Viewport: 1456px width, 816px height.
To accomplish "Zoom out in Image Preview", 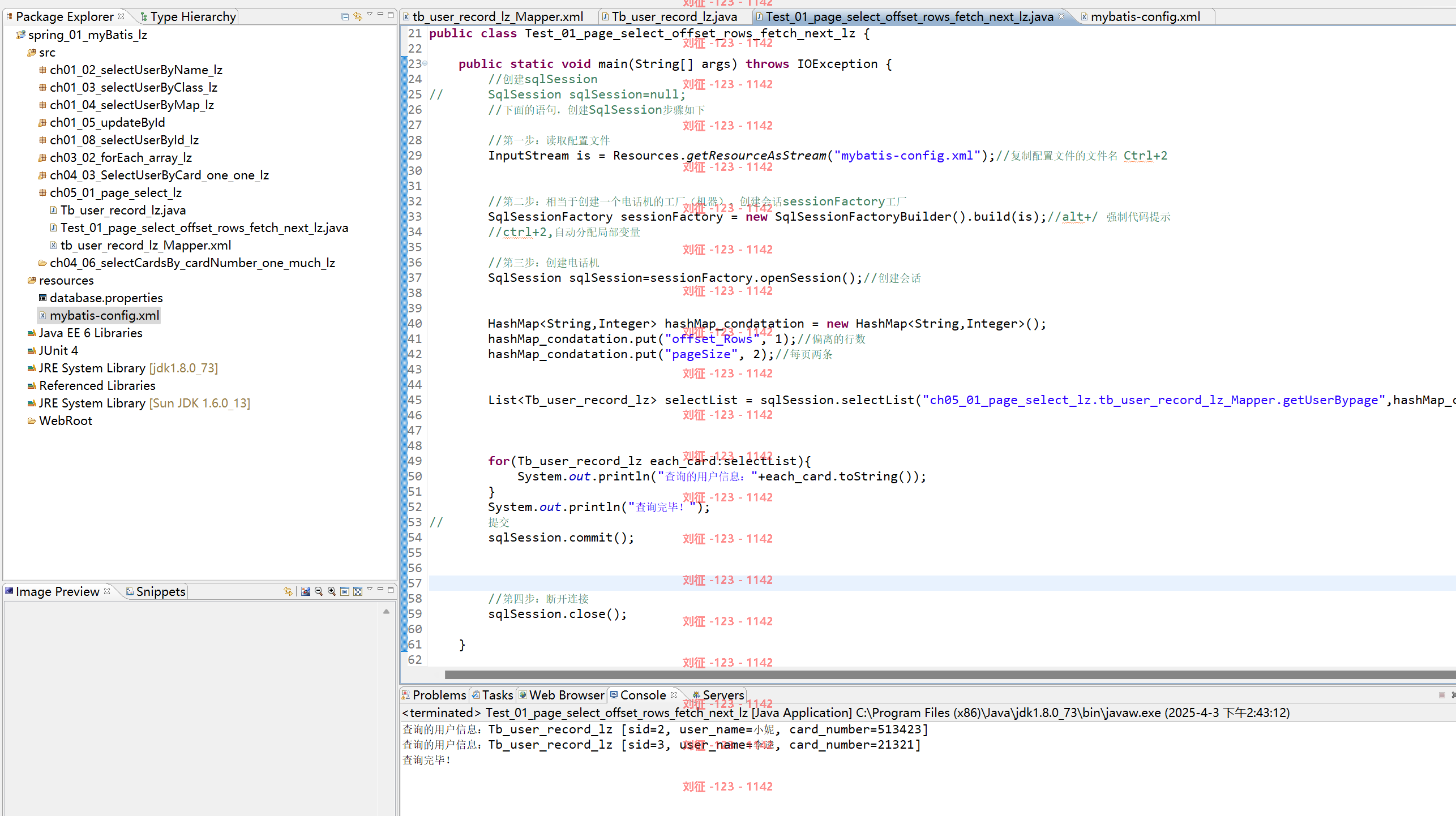I will coord(319,591).
